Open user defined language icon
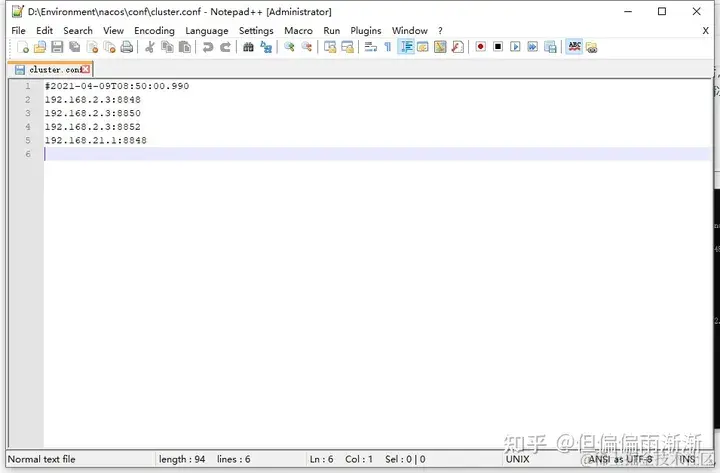The image size is (720, 473). point(423,47)
